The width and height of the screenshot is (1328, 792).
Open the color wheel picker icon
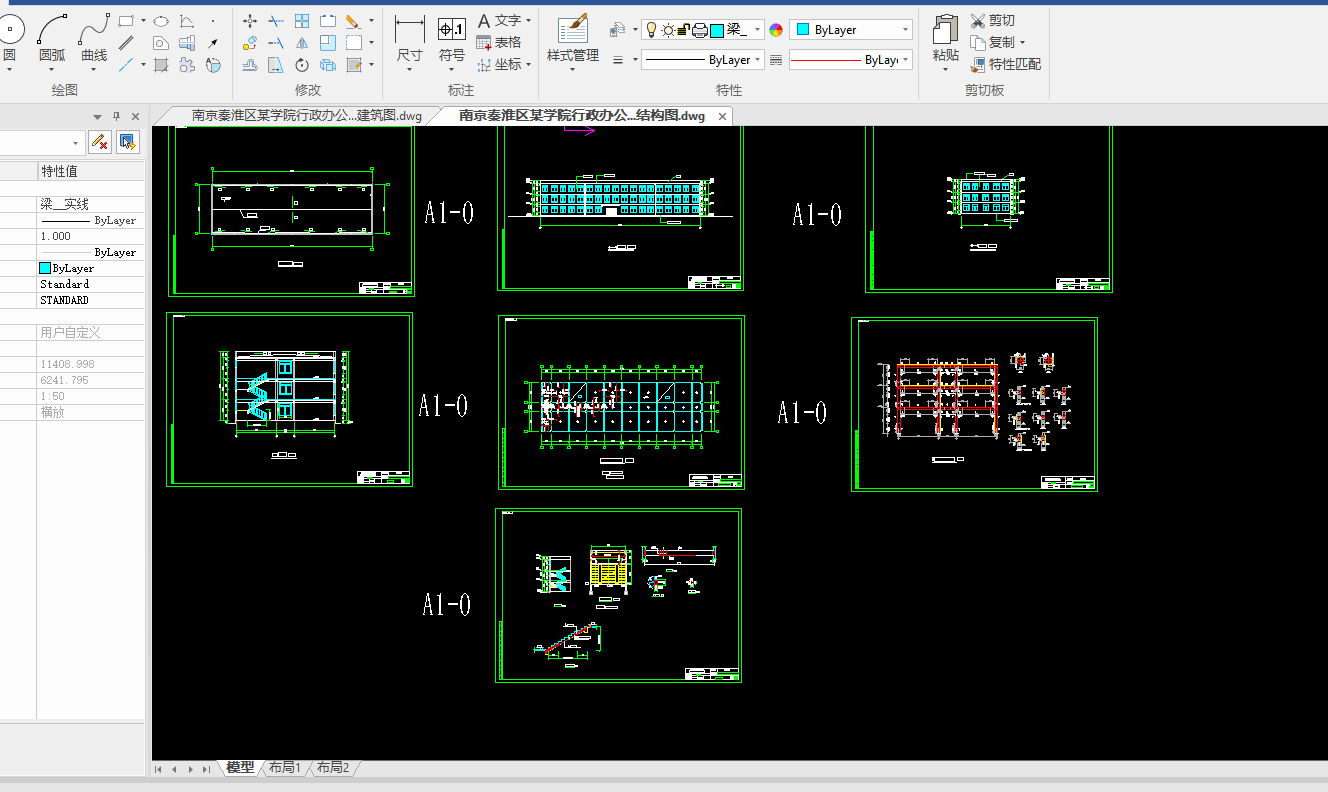[776, 30]
